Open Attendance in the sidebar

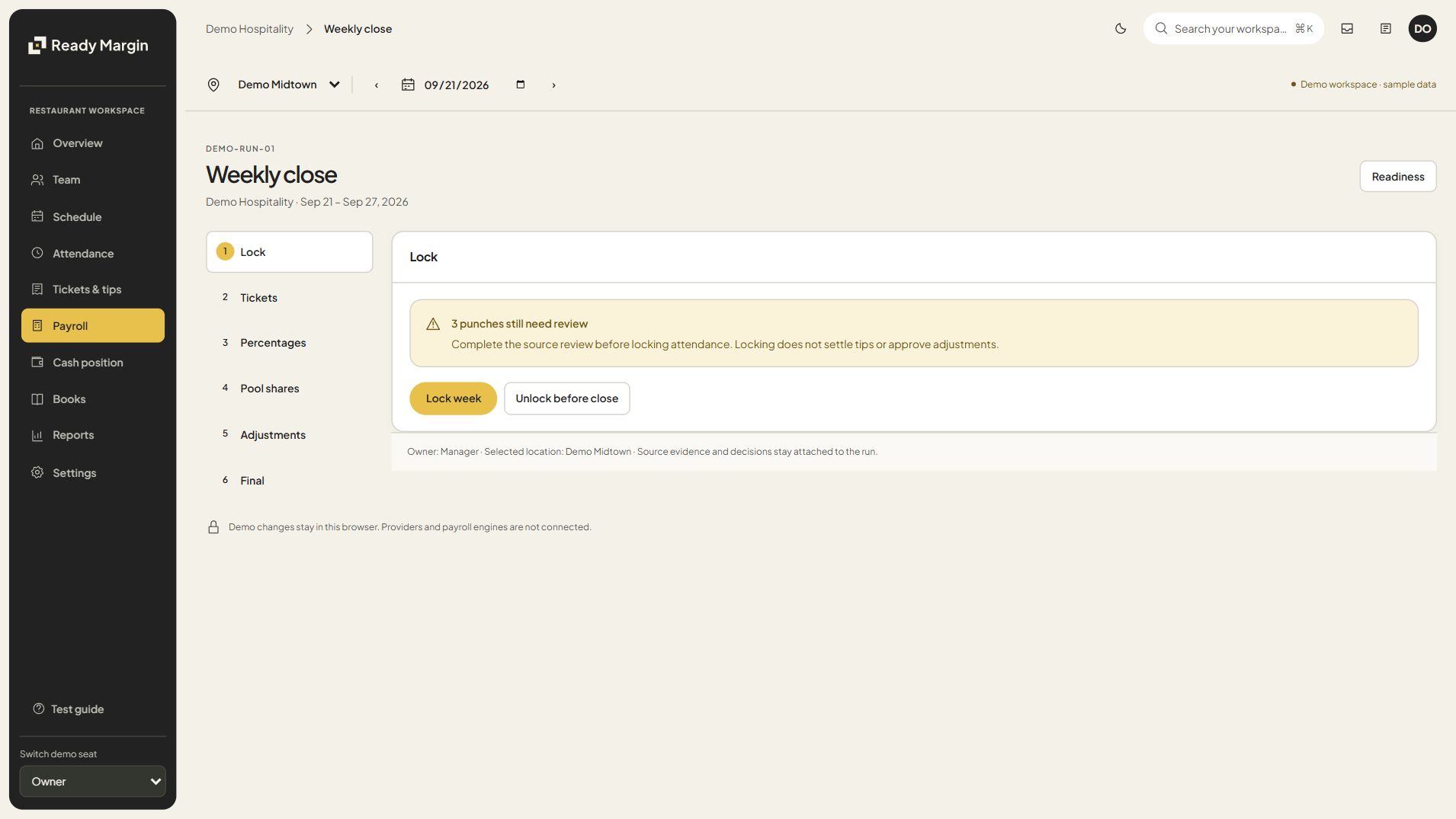pyautogui.click(x=93, y=254)
